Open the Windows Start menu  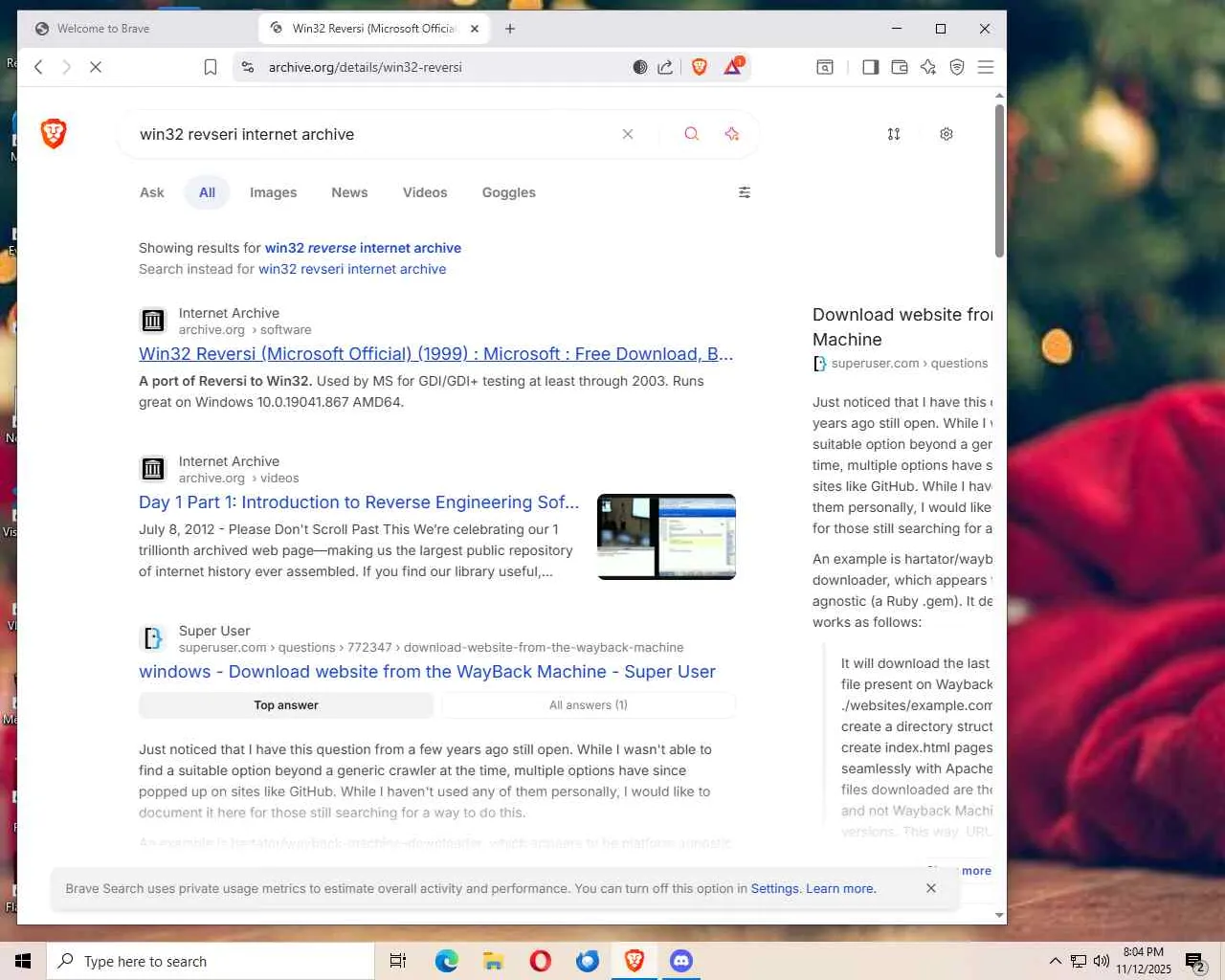(23, 961)
